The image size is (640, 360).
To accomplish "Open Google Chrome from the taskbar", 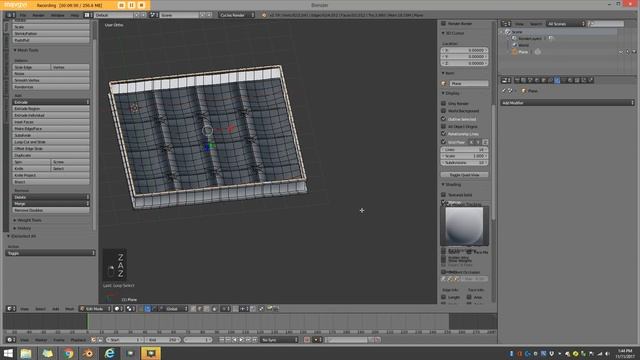I will tap(68, 353).
